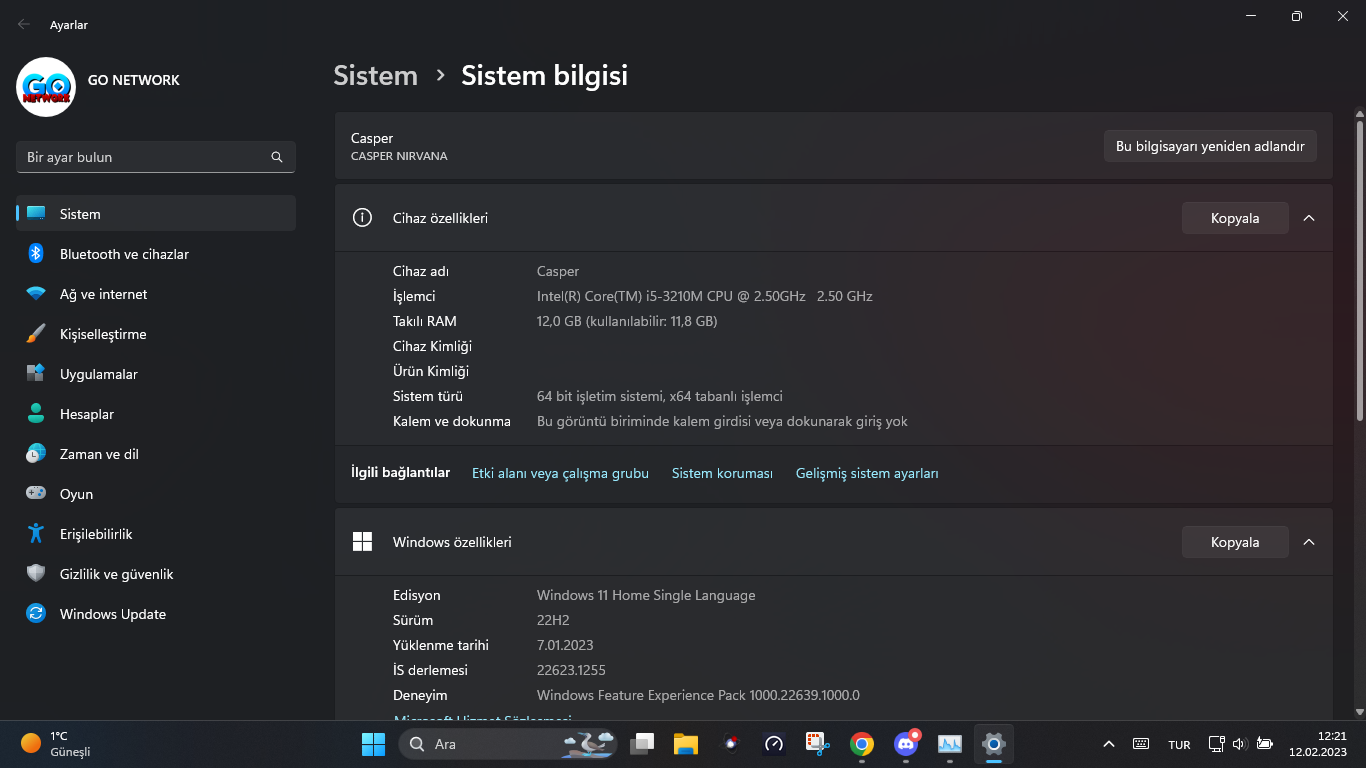Image resolution: width=1366 pixels, height=768 pixels.
Task: Open Snipping Tool from the taskbar
Action: point(817,744)
